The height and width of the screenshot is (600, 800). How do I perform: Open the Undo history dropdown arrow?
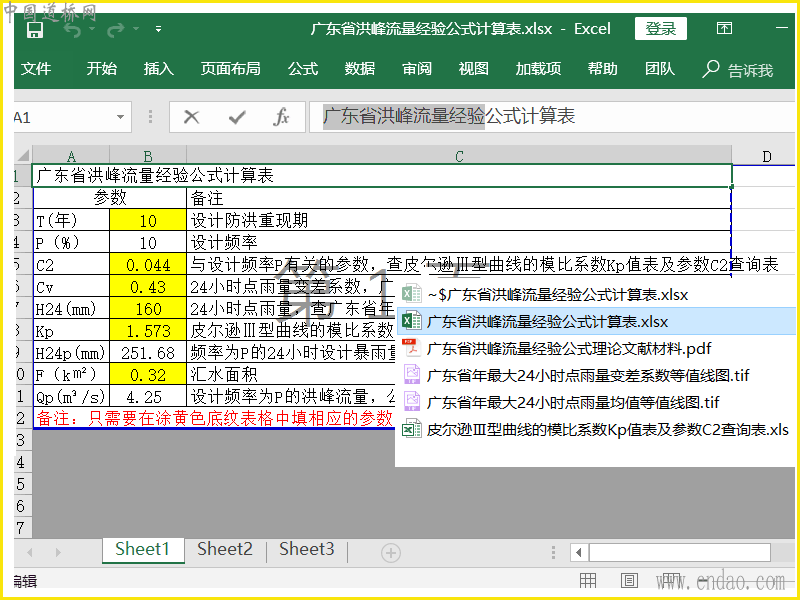tap(92, 29)
